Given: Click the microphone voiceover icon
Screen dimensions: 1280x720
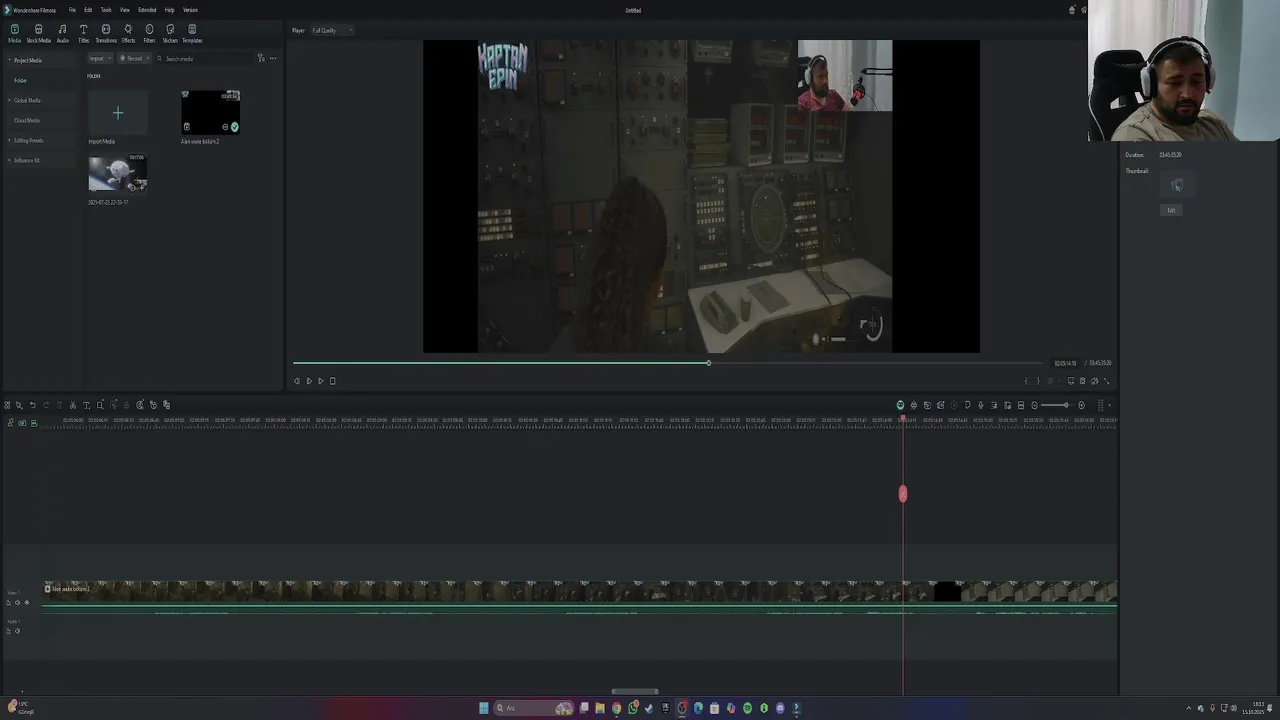Looking at the screenshot, I should click(x=980, y=405).
